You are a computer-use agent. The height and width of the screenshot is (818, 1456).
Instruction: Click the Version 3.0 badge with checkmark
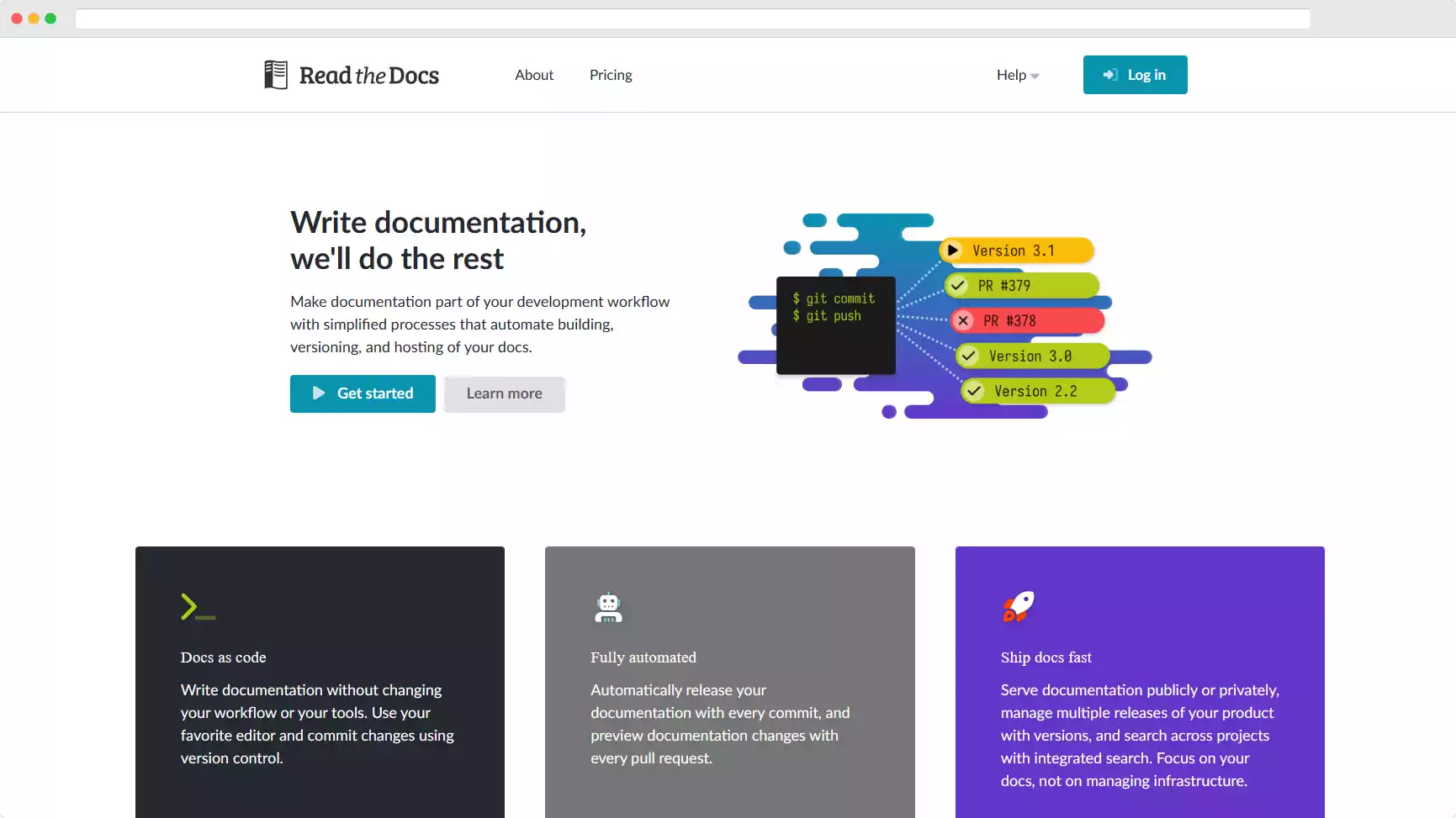1035,356
